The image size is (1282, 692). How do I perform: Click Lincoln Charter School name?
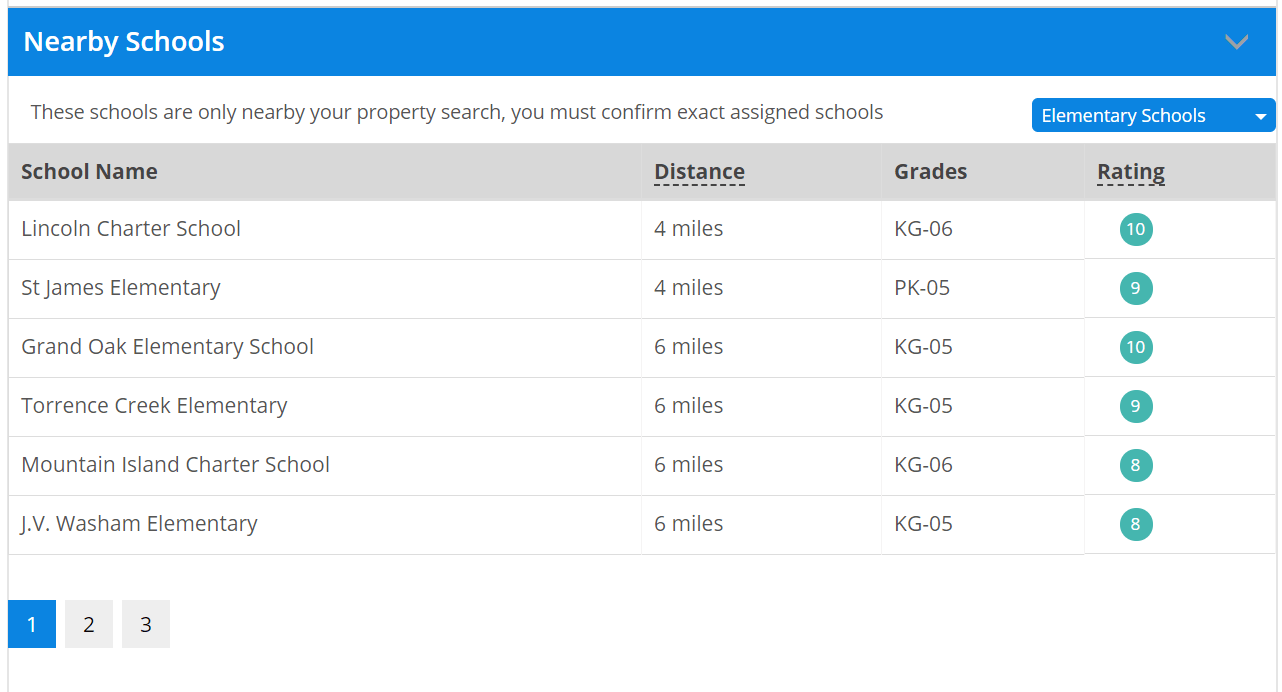pyautogui.click(x=131, y=229)
